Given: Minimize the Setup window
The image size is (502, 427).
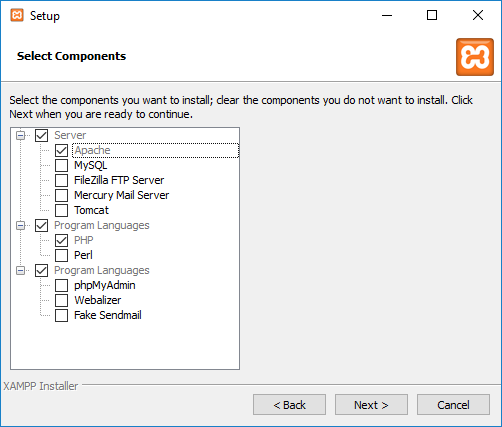Looking at the screenshot, I should click(x=387, y=15).
